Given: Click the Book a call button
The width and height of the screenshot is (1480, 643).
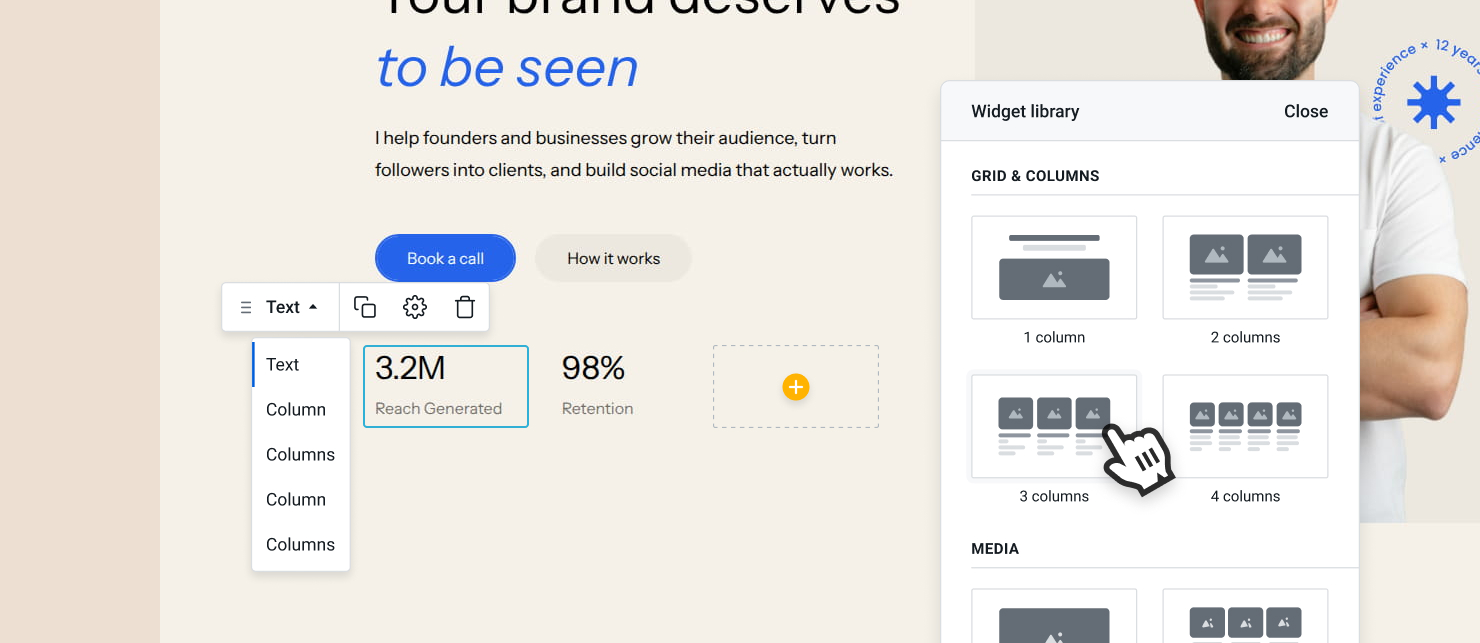Looking at the screenshot, I should click(x=445, y=258).
